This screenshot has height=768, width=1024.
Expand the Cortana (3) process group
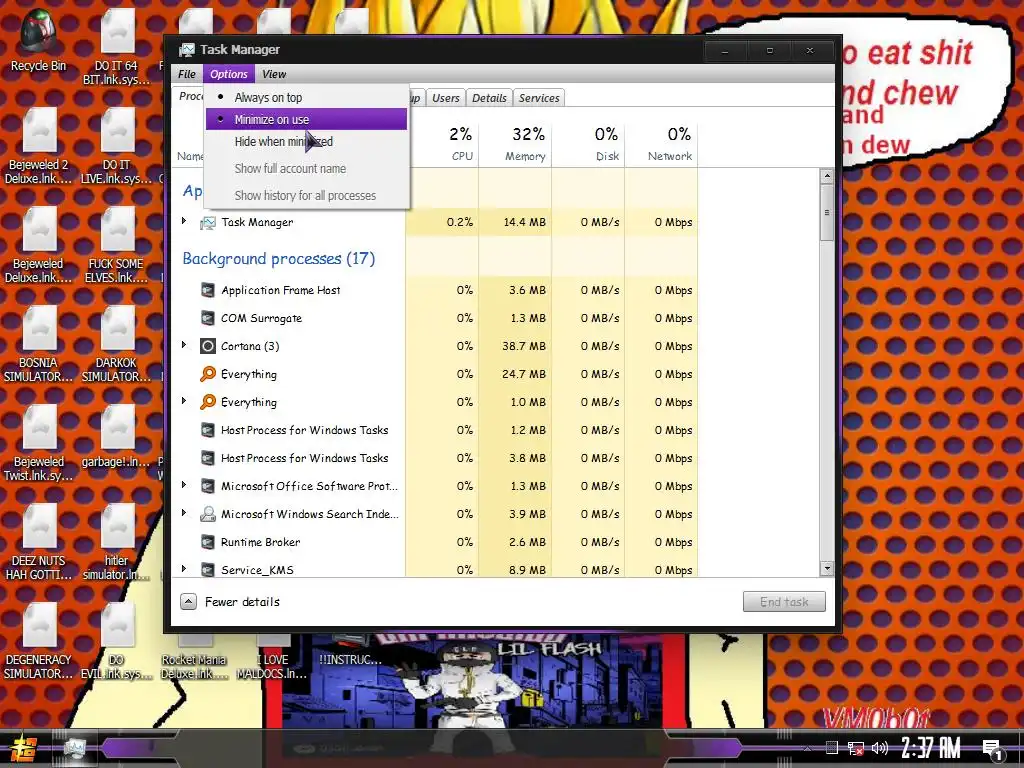pyautogui.click(x=184, y=345)
